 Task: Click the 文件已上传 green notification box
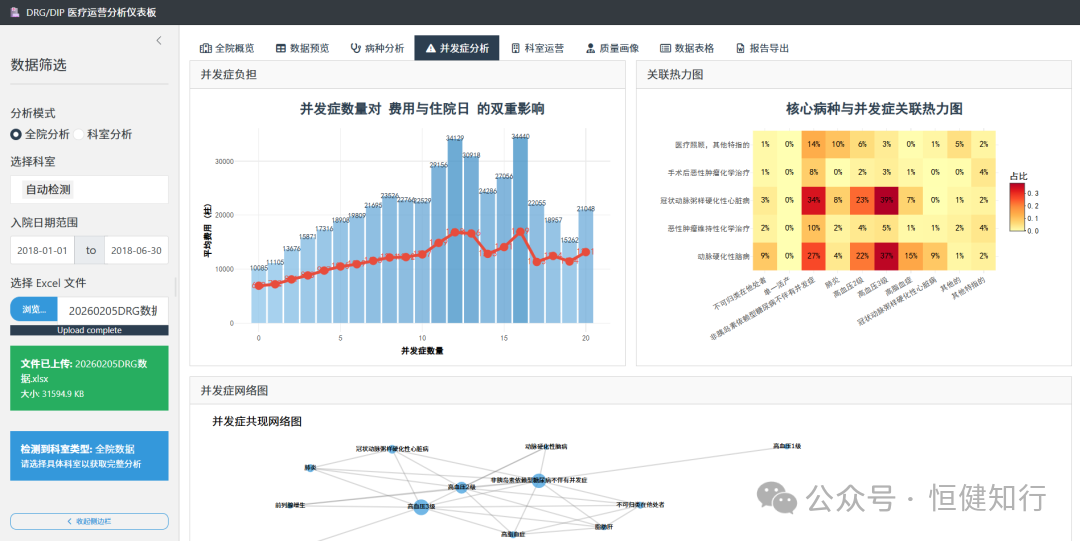pyautogui.click(x=90, y=378)
